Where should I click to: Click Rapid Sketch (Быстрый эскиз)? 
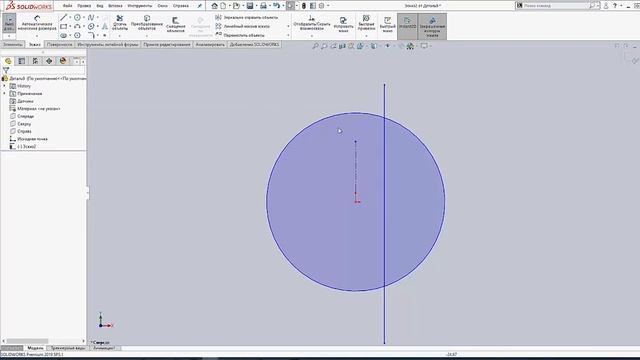tap(387, 24)
